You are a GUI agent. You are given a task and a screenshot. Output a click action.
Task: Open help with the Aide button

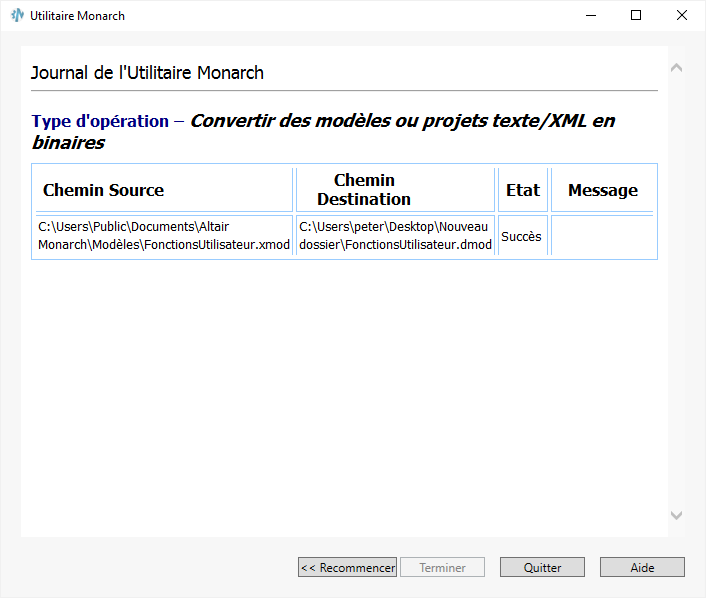(642, 567)
